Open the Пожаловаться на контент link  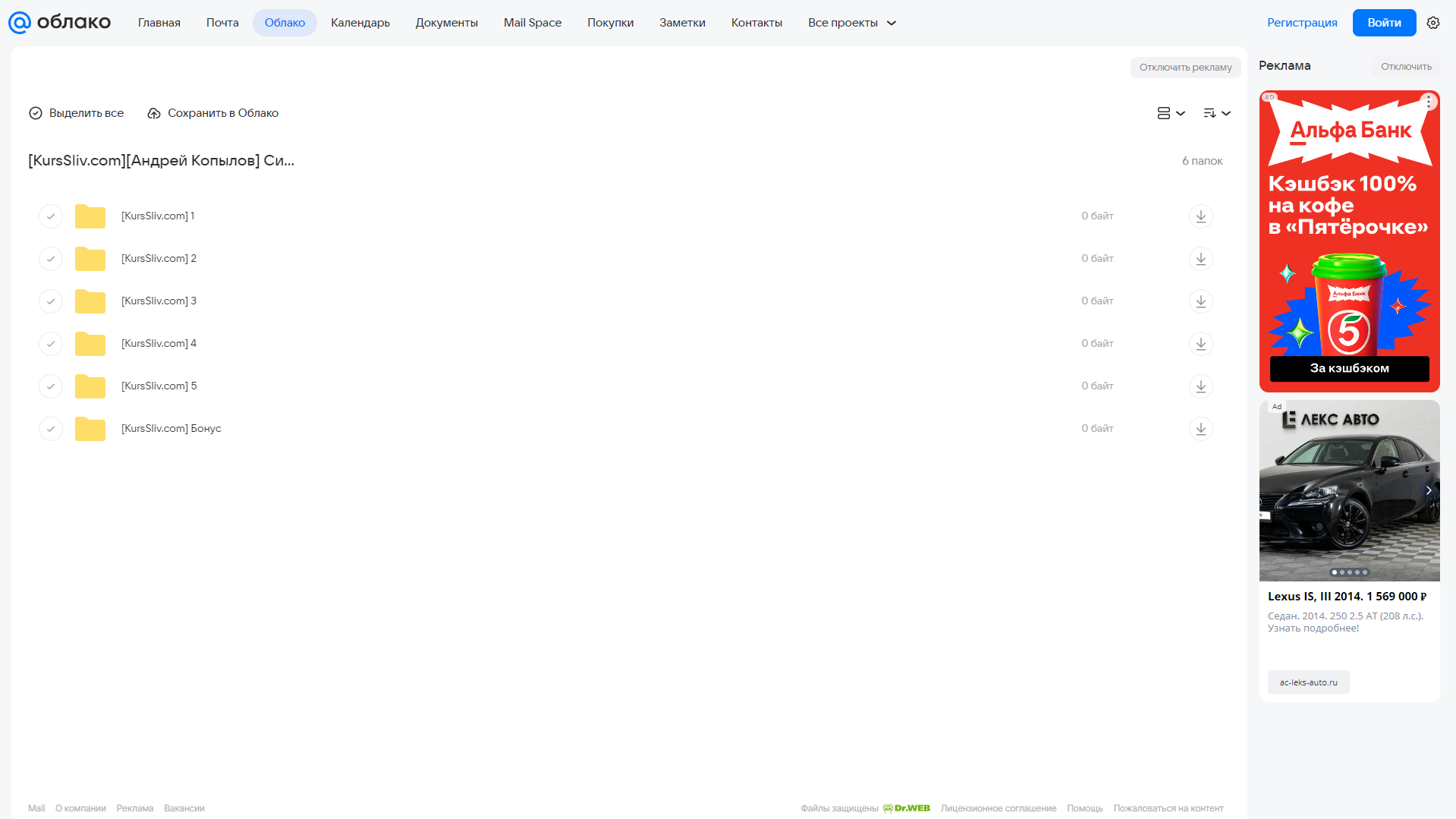(x=1168, y=808)
